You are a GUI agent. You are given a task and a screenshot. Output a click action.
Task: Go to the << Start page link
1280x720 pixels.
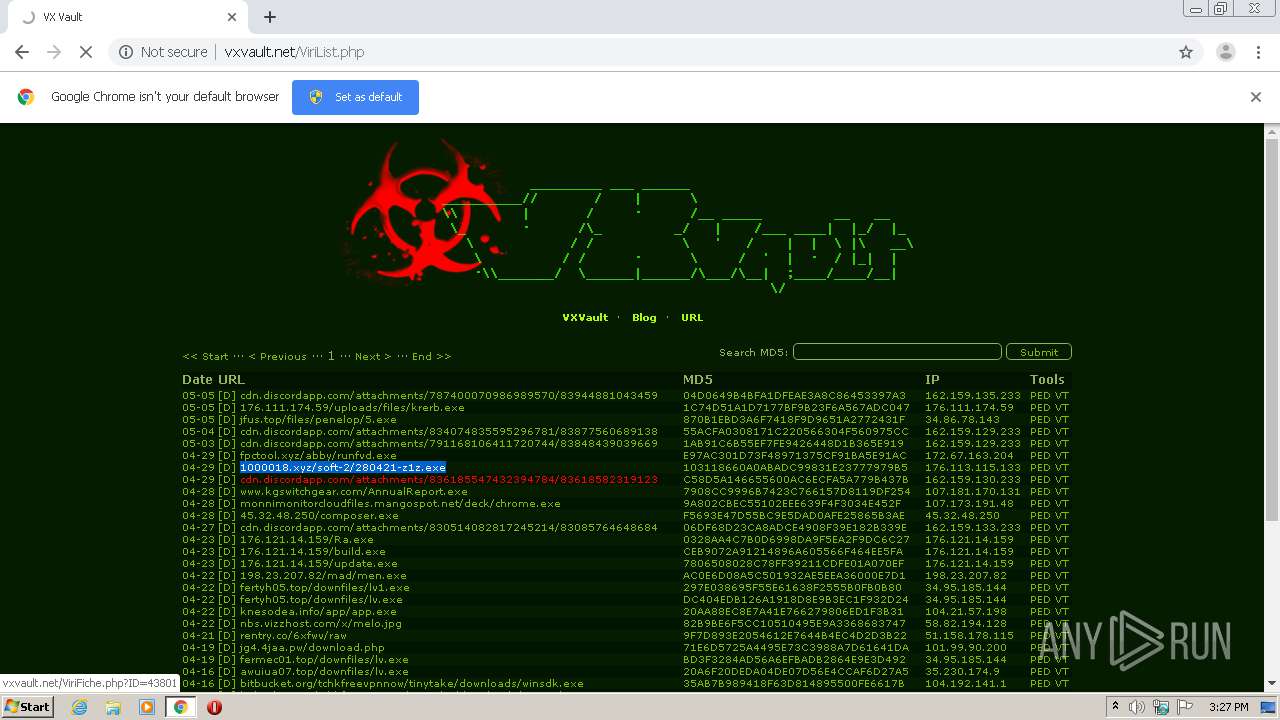[205, 356]
